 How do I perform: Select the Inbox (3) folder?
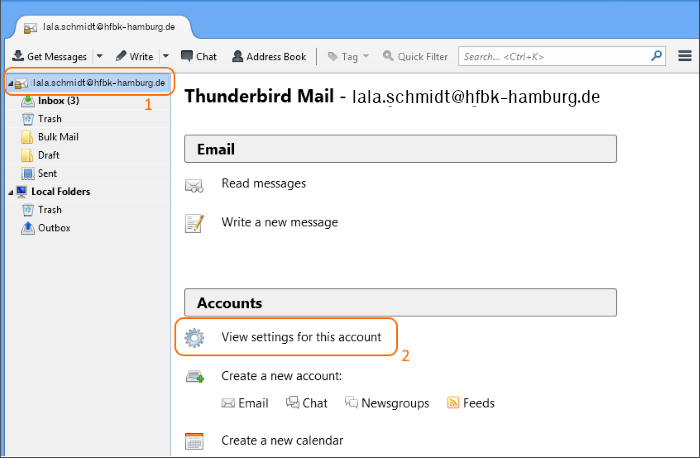pos(58,101)
